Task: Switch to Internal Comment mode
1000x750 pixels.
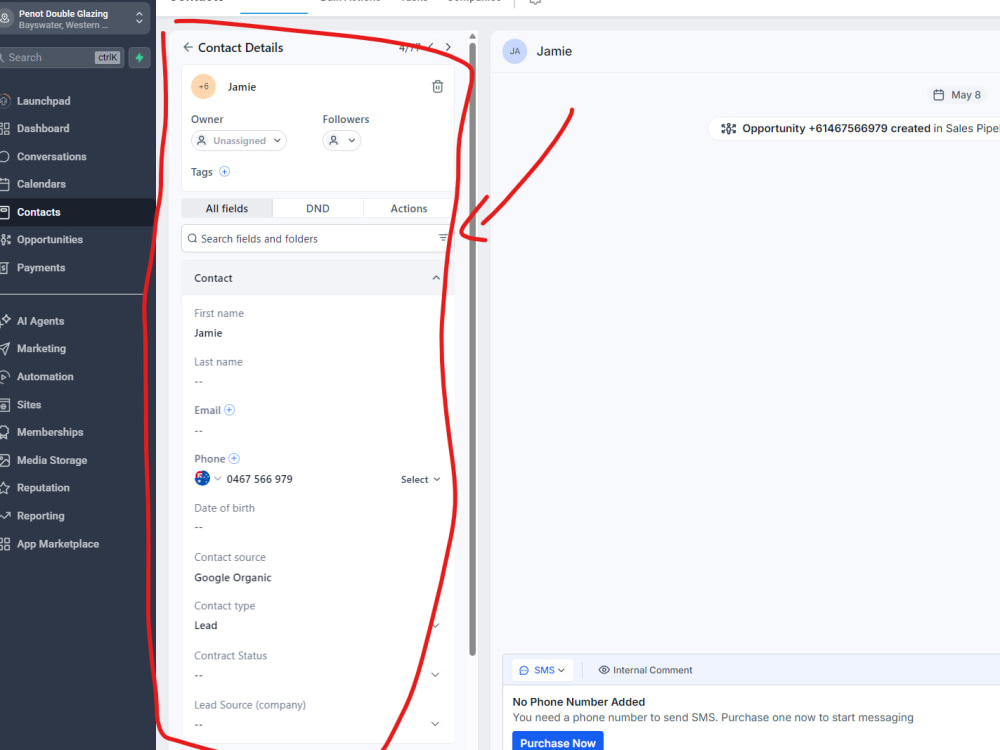Action: pos(645,670)
